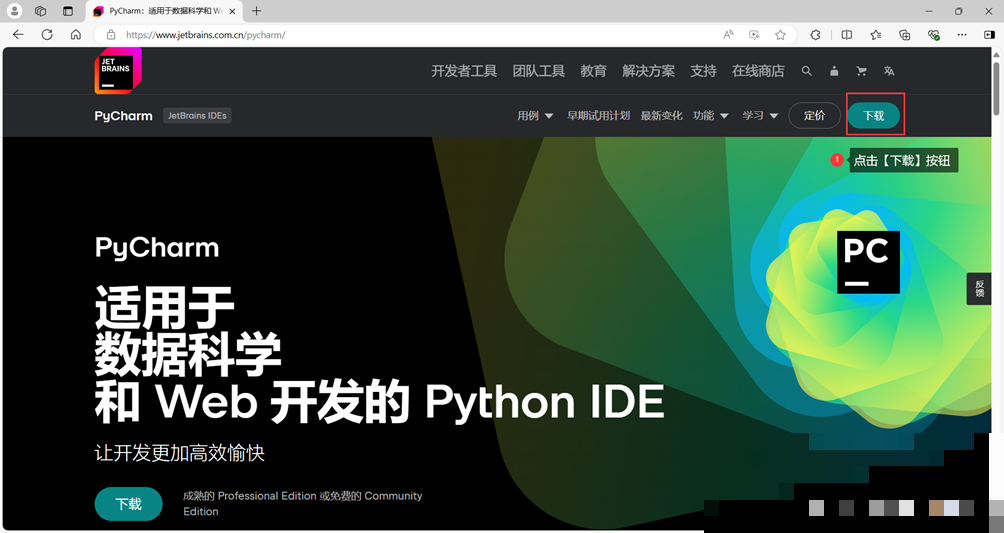Open a new browser tab with plus
The height and width of the screenshot is (533, 1004).
click(x=256, y=11)
